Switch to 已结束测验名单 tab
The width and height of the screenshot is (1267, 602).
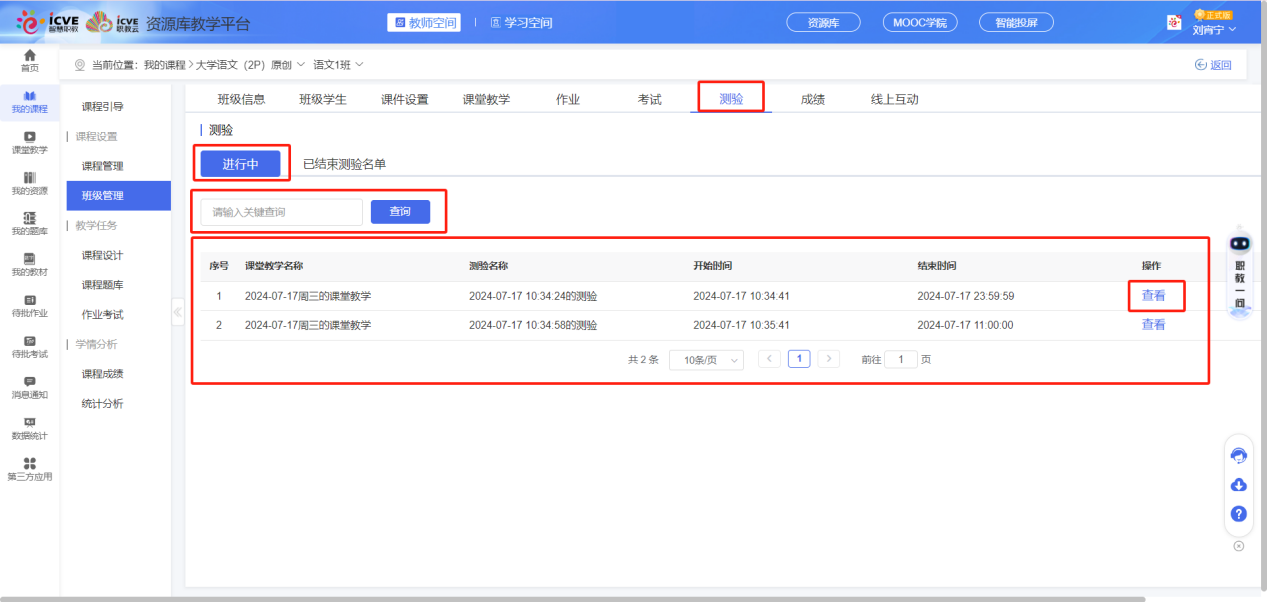[x=344, y=164]
